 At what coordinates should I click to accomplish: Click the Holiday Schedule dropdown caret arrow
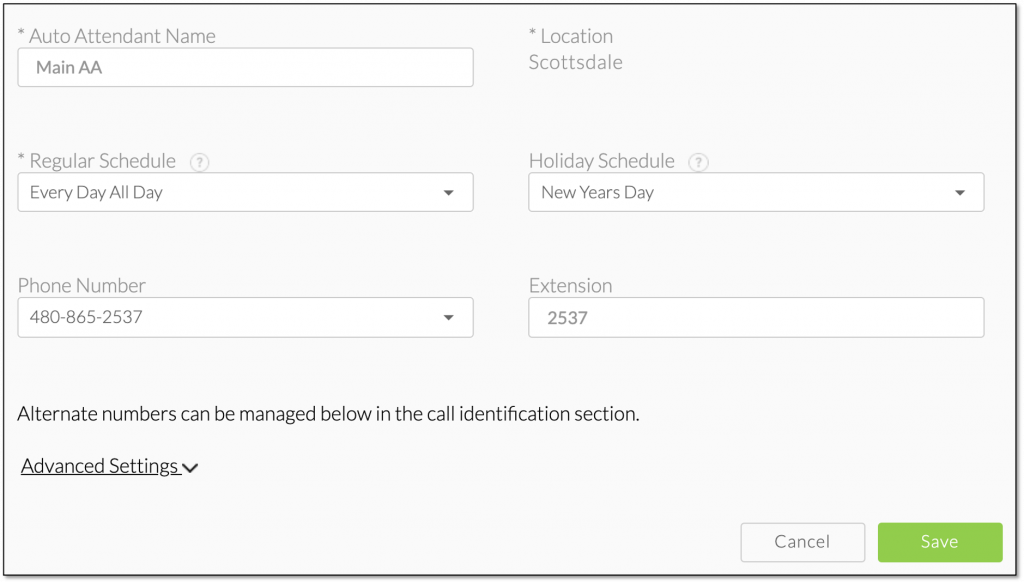point(959,193)
